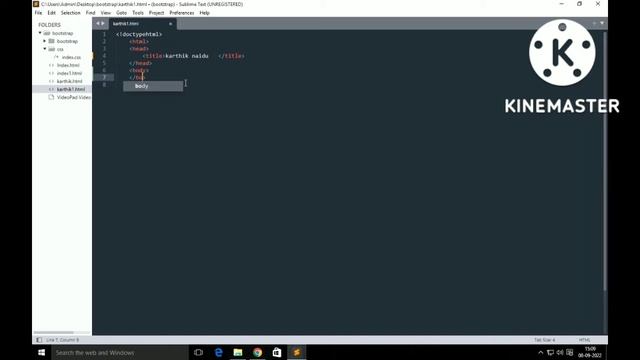Screen dimensions: 640x360
Task: Open tab list dropdown arrow at tab bar end
Action: point(602,24)
